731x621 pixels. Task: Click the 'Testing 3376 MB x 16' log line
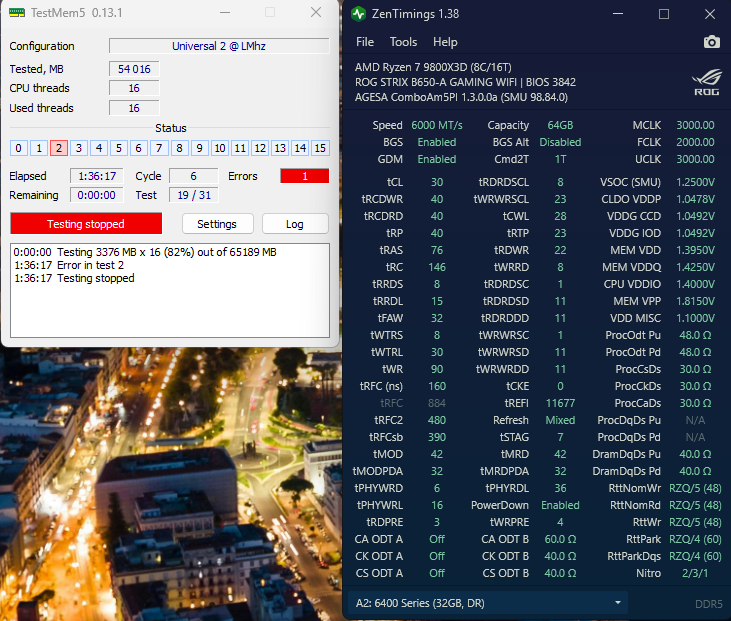pos(145,252)
